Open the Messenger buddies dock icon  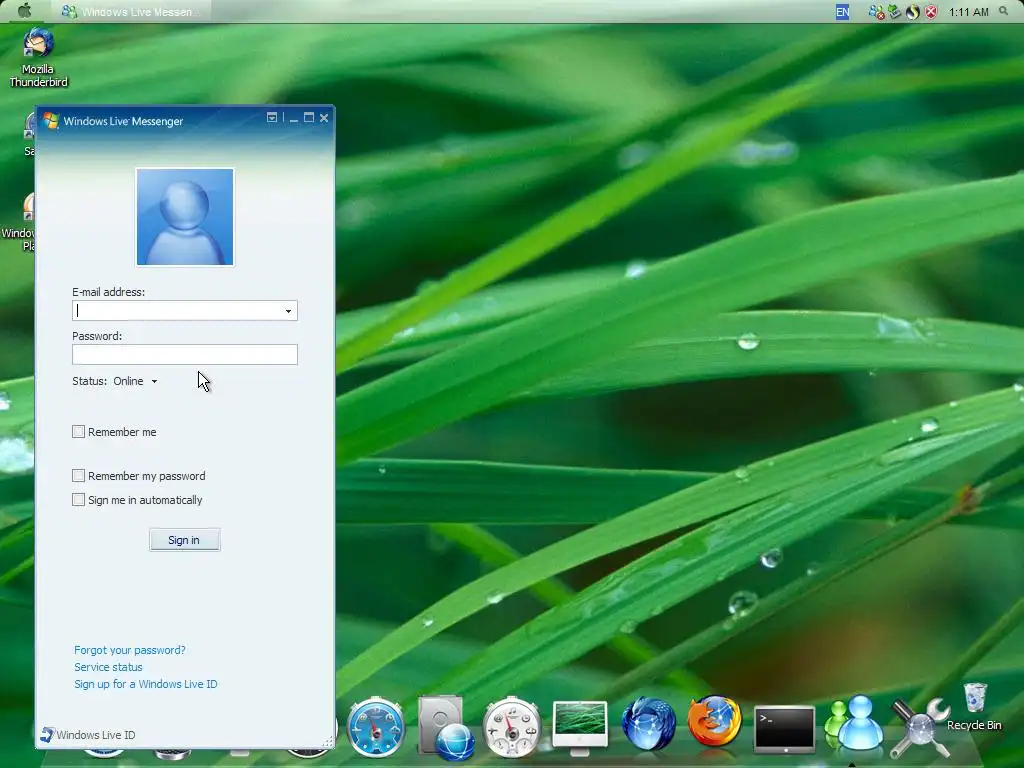[854, 724]
